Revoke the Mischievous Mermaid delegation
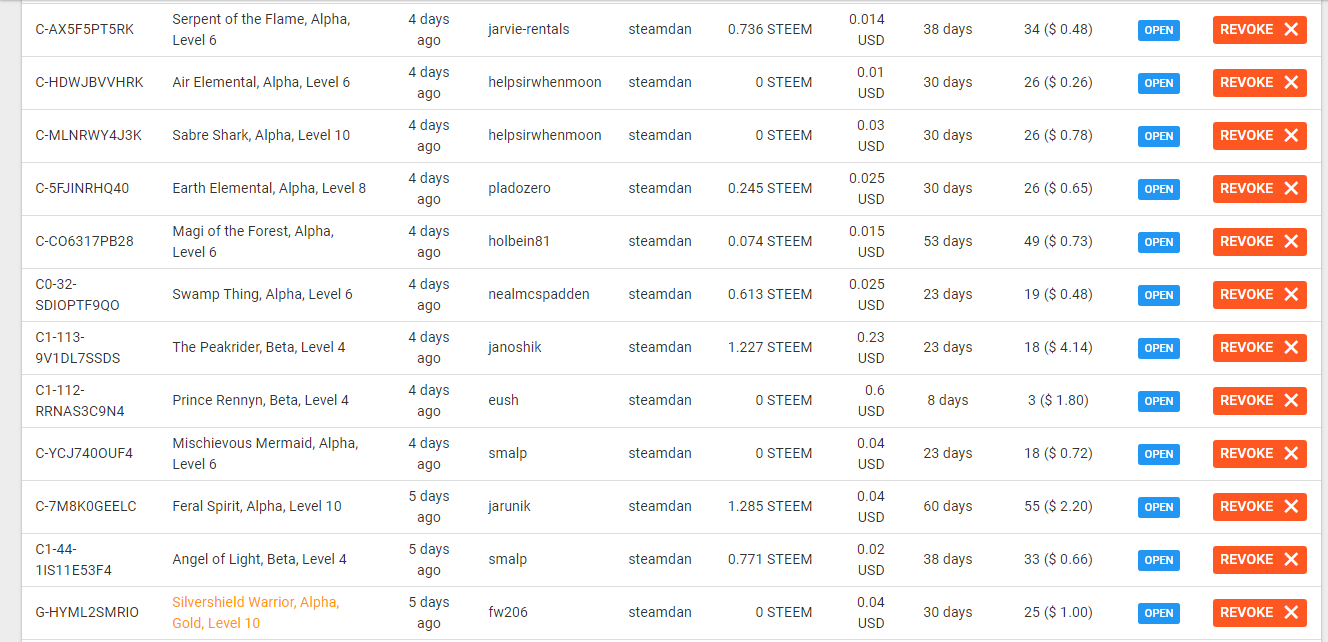This screenshot has height=642, width=1328. click(x=1258, y=454)
